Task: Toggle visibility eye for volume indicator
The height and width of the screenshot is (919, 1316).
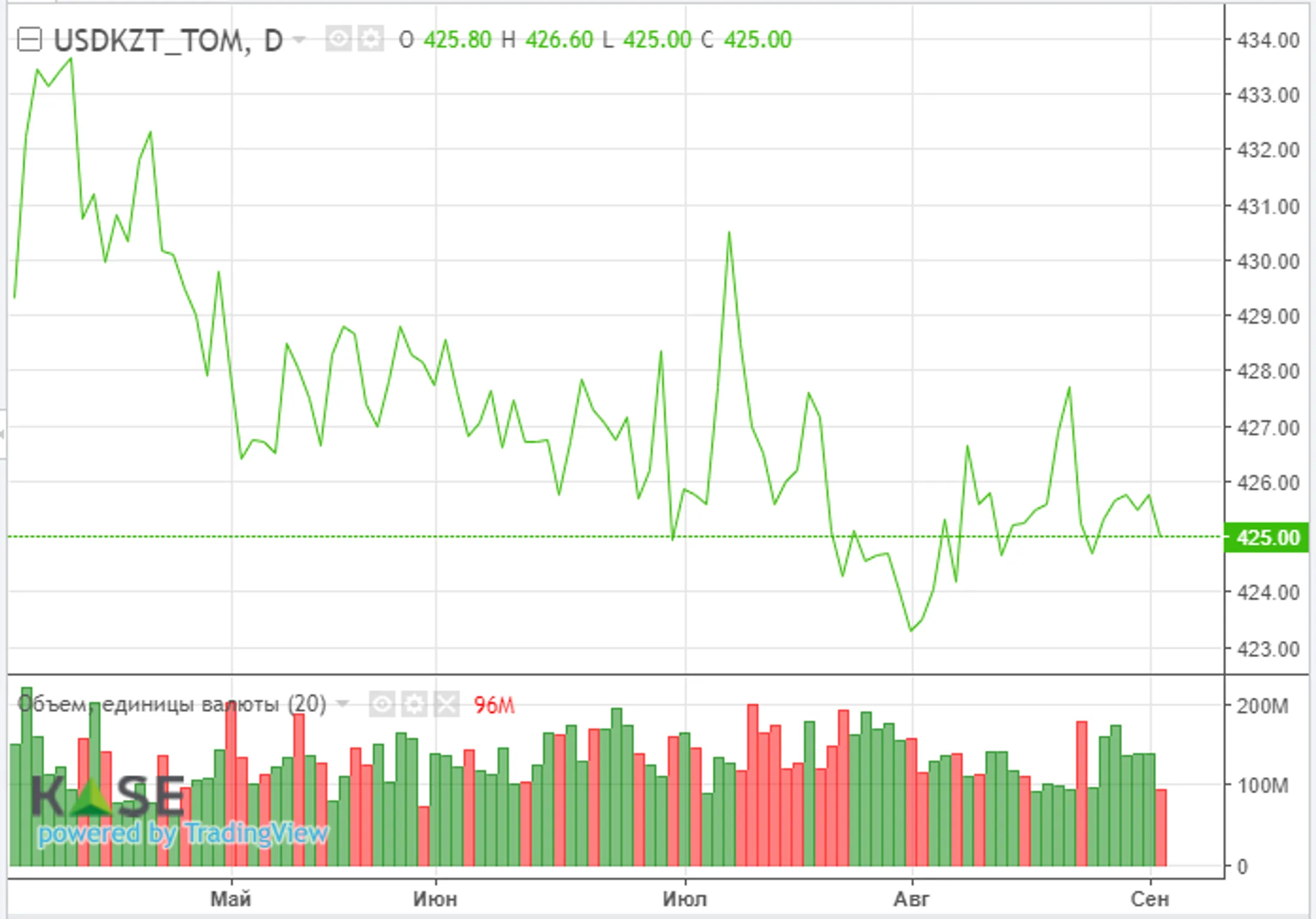Action: click(x=382, y=705)
